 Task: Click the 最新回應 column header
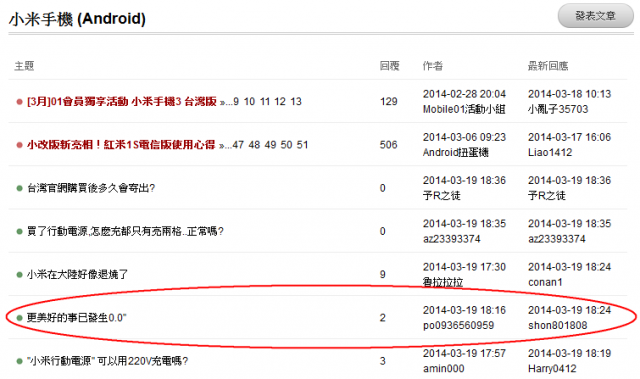548,66
